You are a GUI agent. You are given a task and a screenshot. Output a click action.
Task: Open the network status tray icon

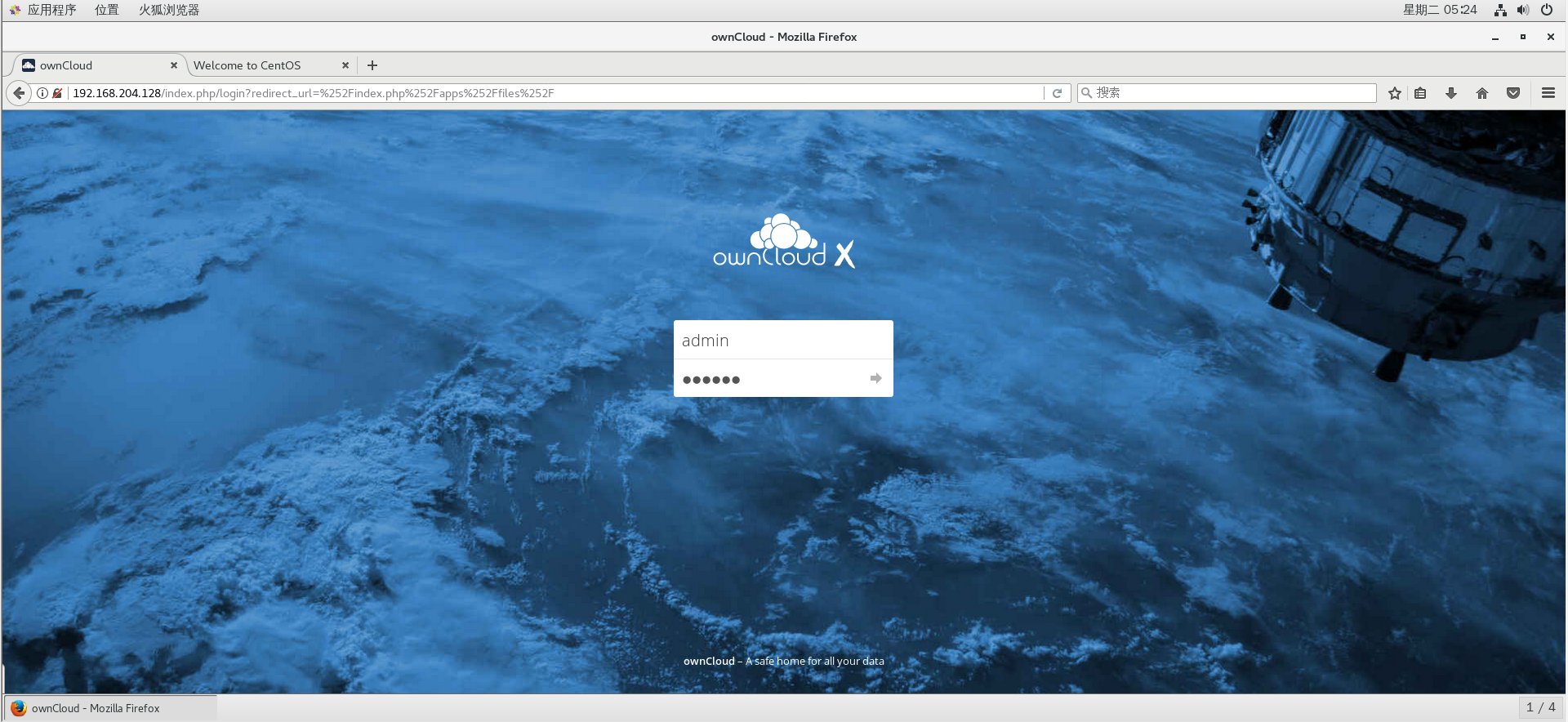pyautogui.click(x=1500, y=10)
